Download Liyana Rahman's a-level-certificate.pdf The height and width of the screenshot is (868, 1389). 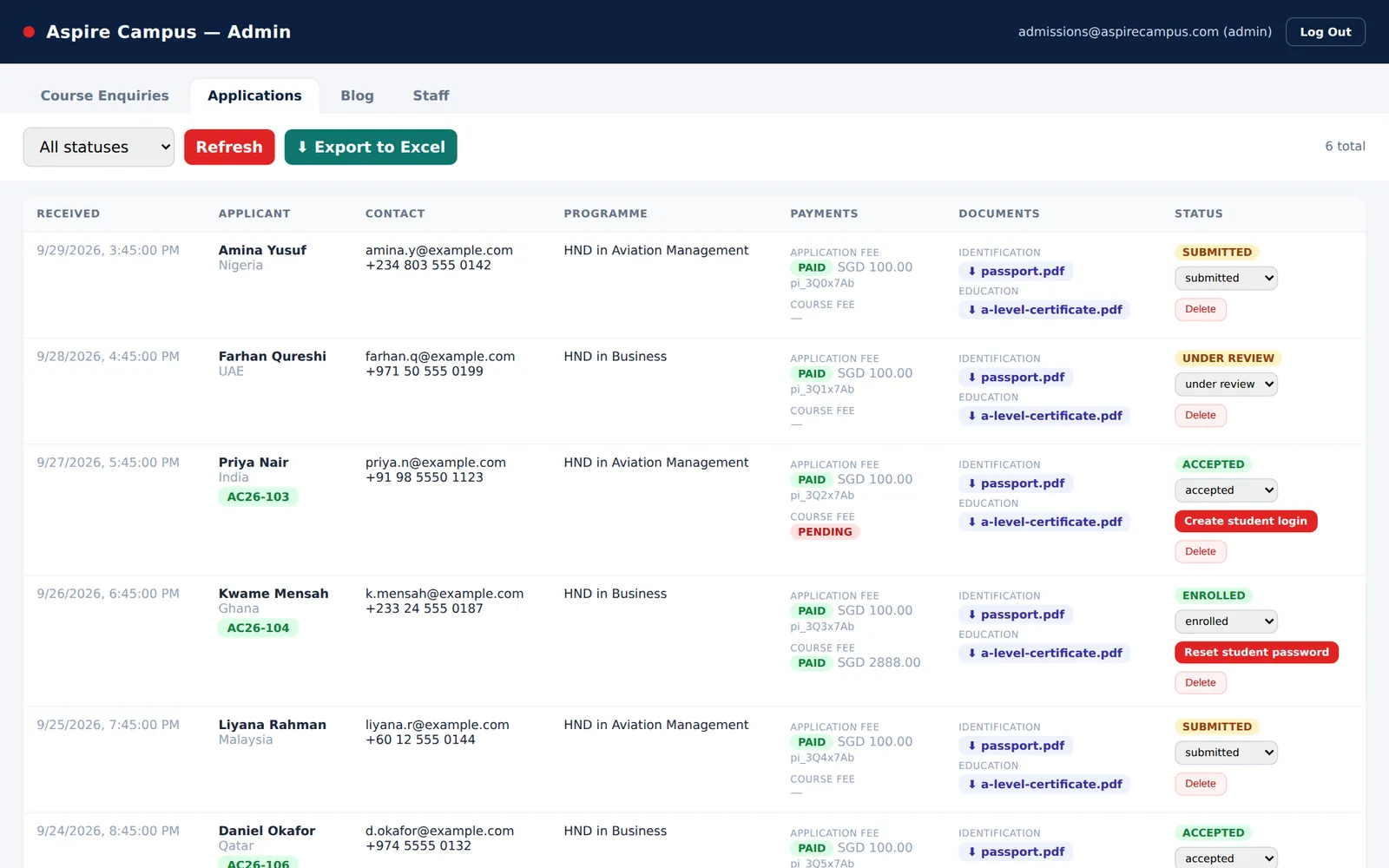coord(1044,783)
